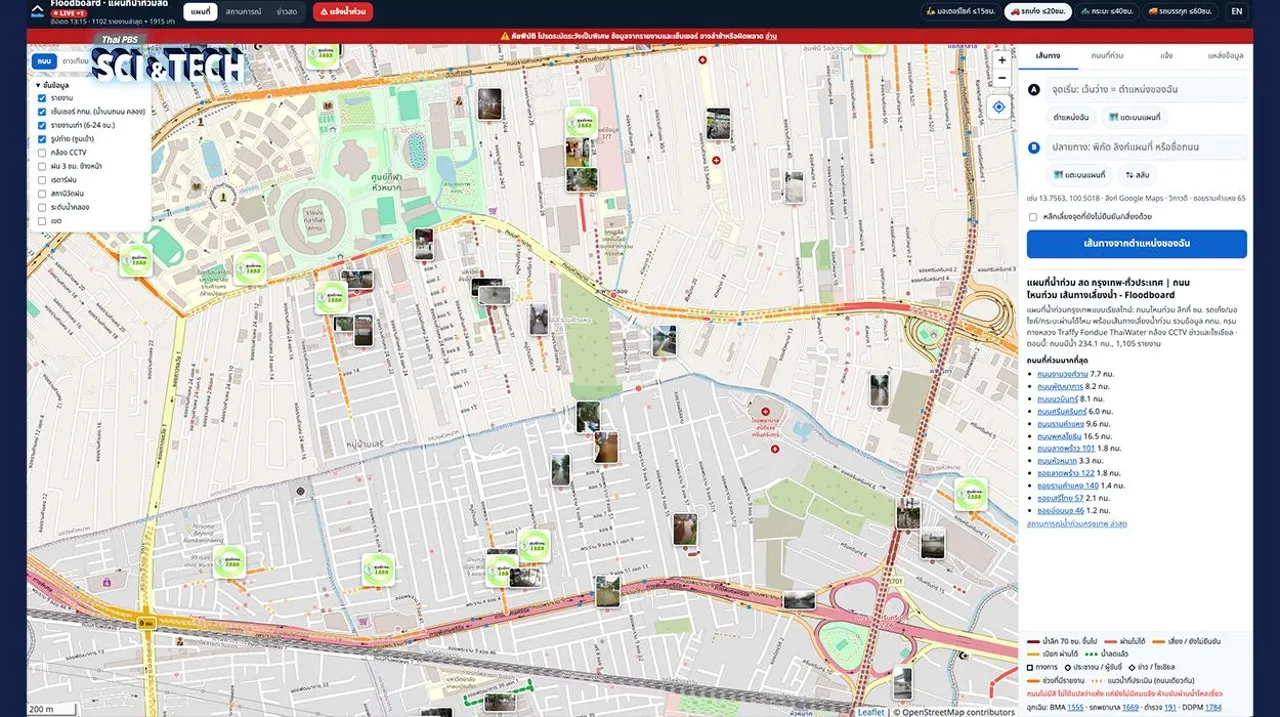Enable the ระดับน้ำคลอง layer
Viewport: 1280px width, 717px height.
(41, 207)
